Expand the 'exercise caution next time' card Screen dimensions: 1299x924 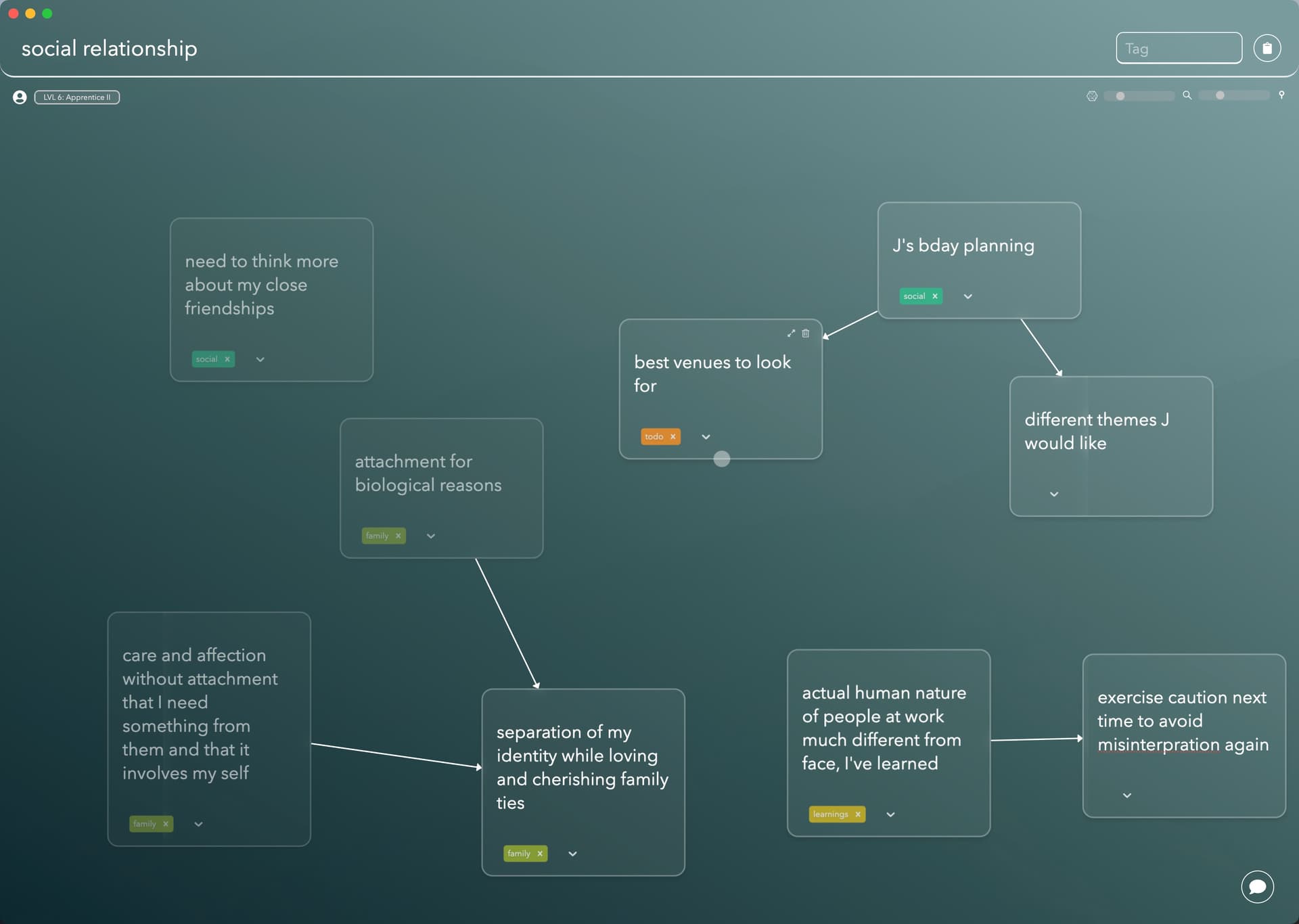(1127, 795)
